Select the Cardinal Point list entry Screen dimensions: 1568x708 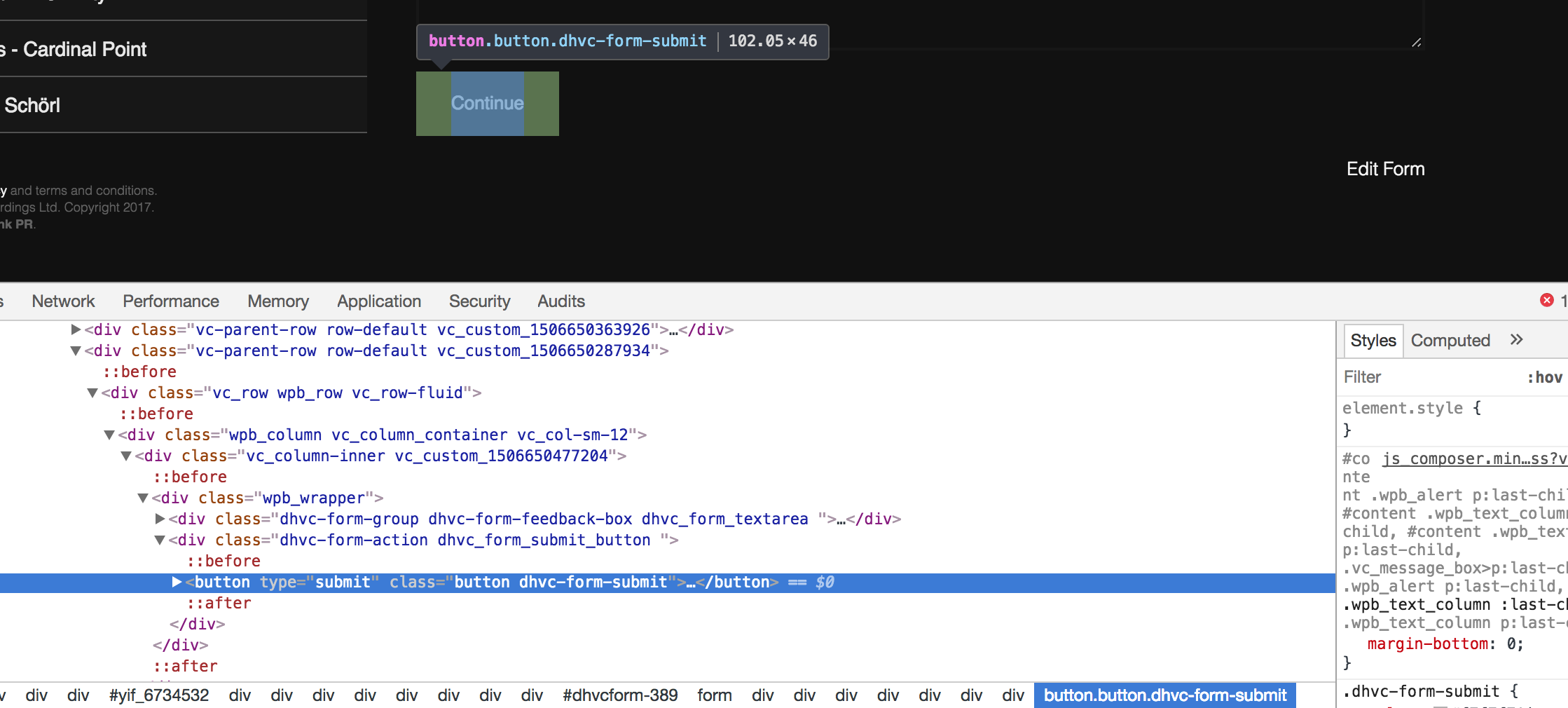pos(182,49)
